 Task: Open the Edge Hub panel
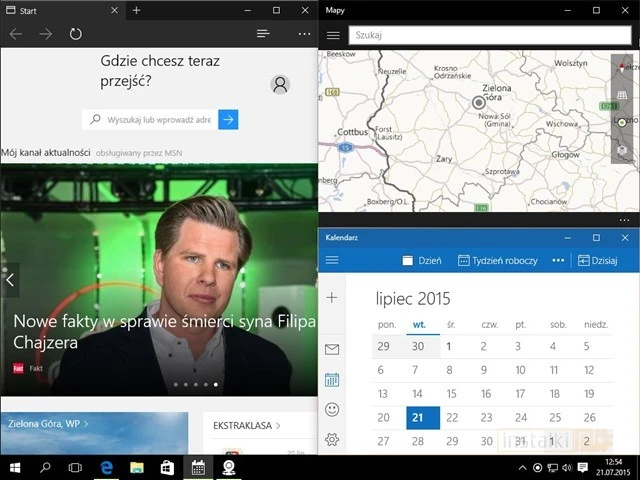tap(263, 34)
